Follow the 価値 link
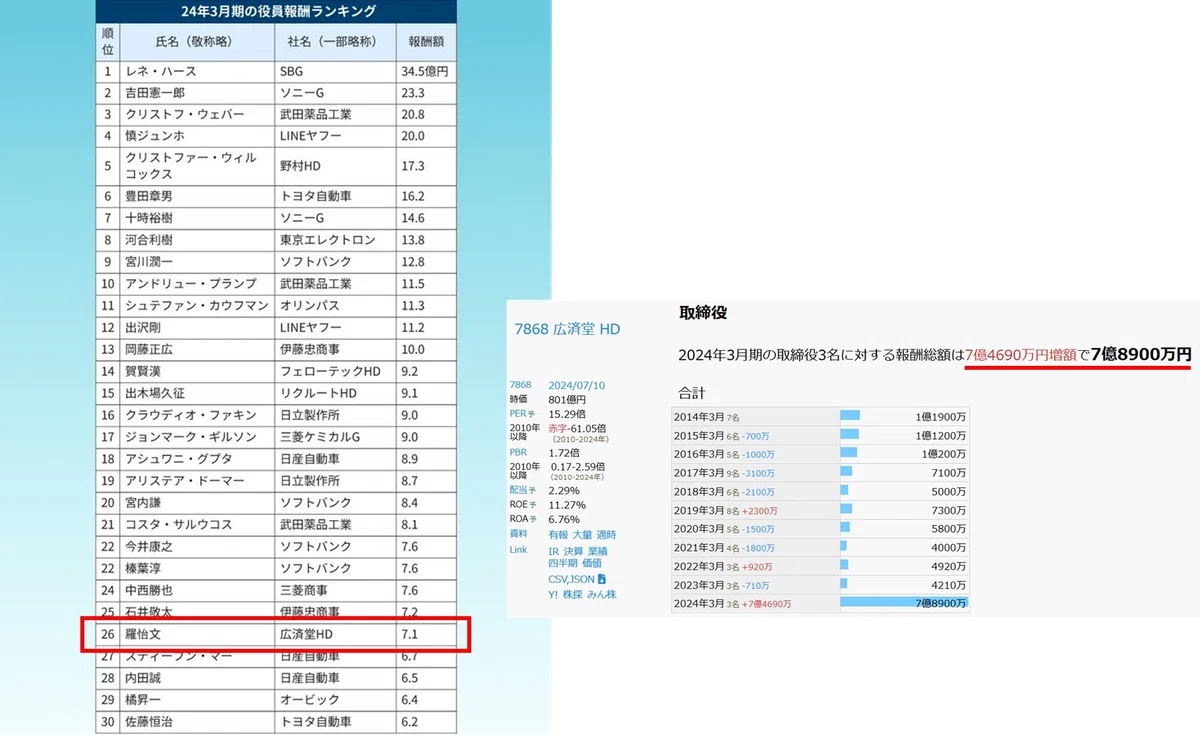This screenshot has height=735, width=1200. 592,563
